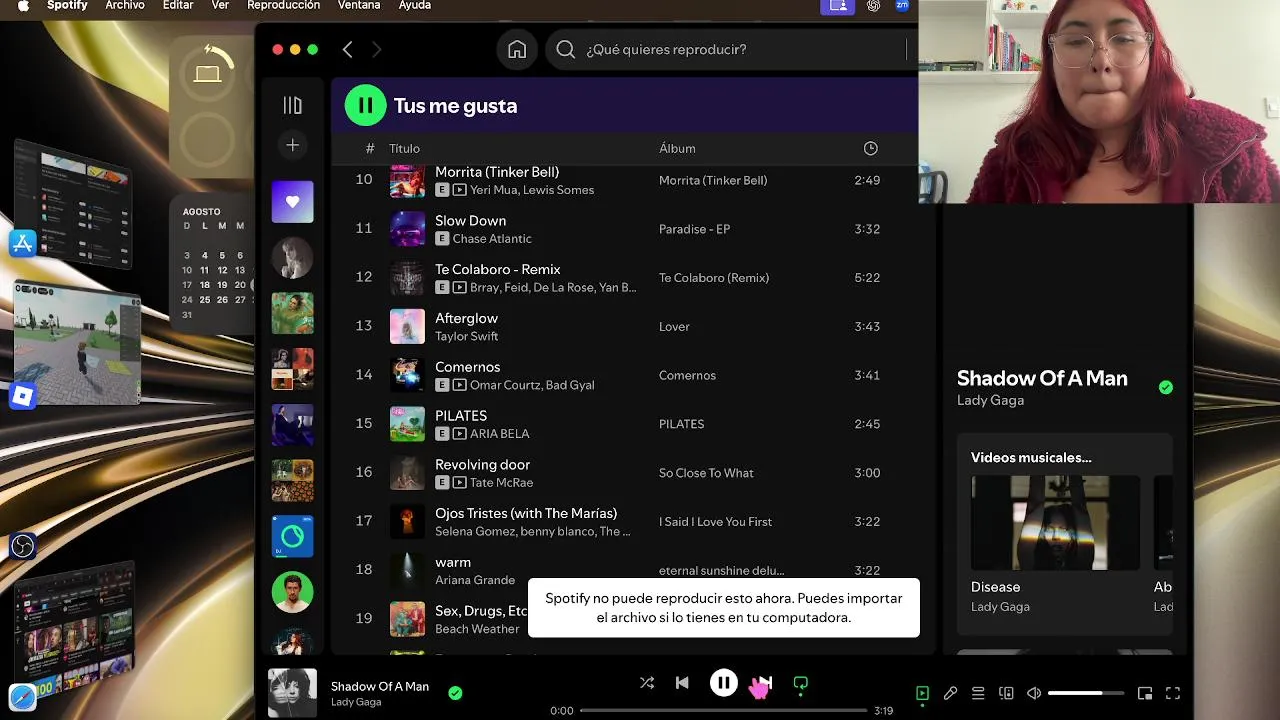
Task: Seek on the song progress bar
Action: pos(723,711)
